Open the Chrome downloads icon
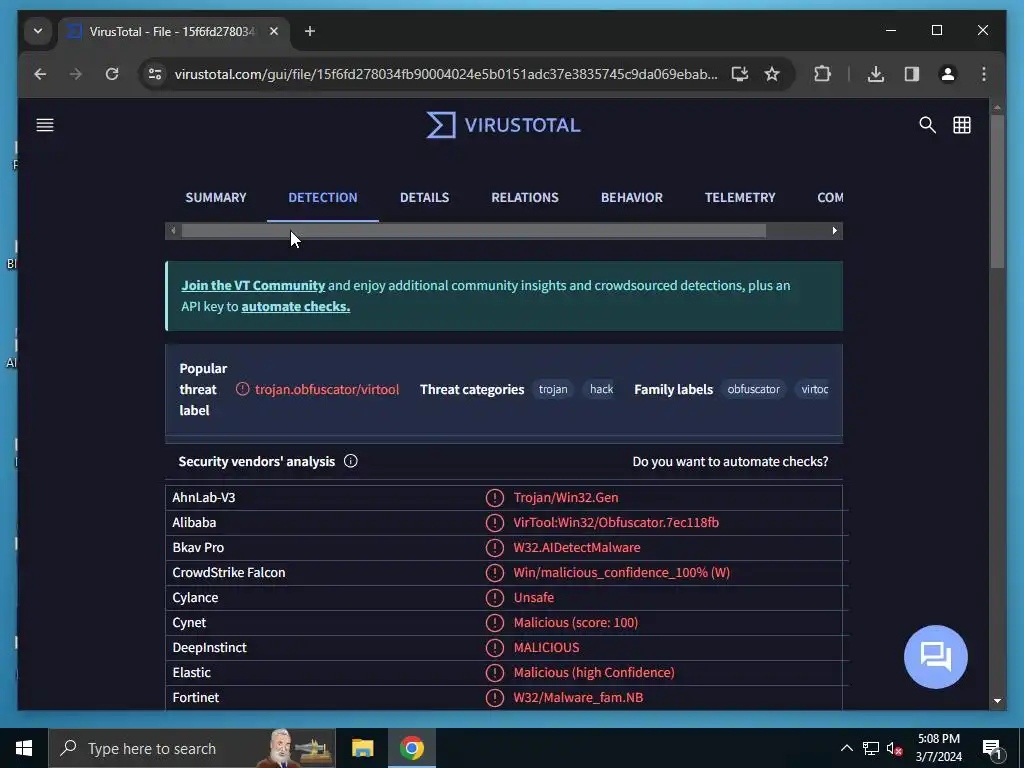Viewport: 1024px width, 768px height. 876,74
